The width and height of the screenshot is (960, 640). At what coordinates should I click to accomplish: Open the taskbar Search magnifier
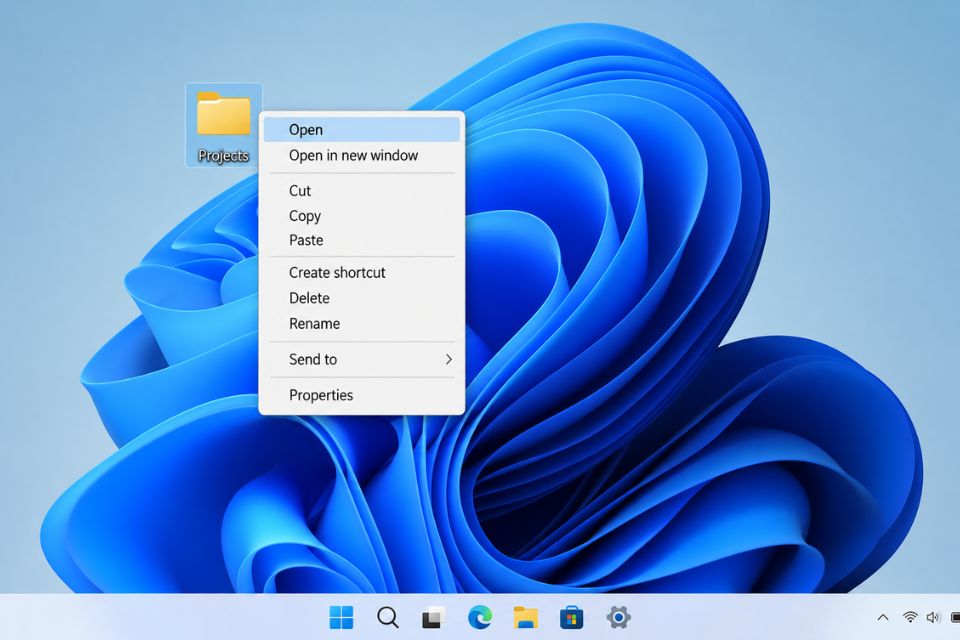pyautogui.click(x=388, y=617)
